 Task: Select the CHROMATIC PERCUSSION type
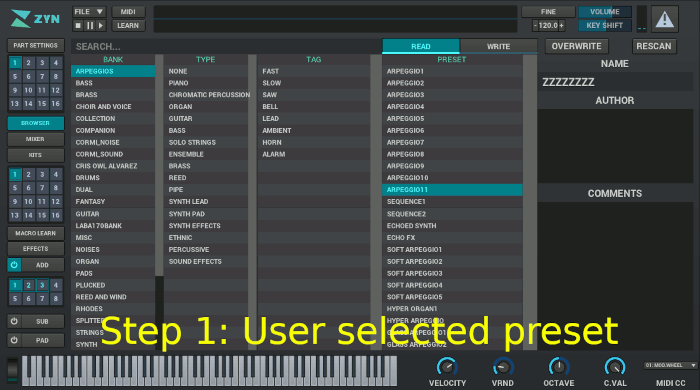pyautogui.click(x=206, y=95)
